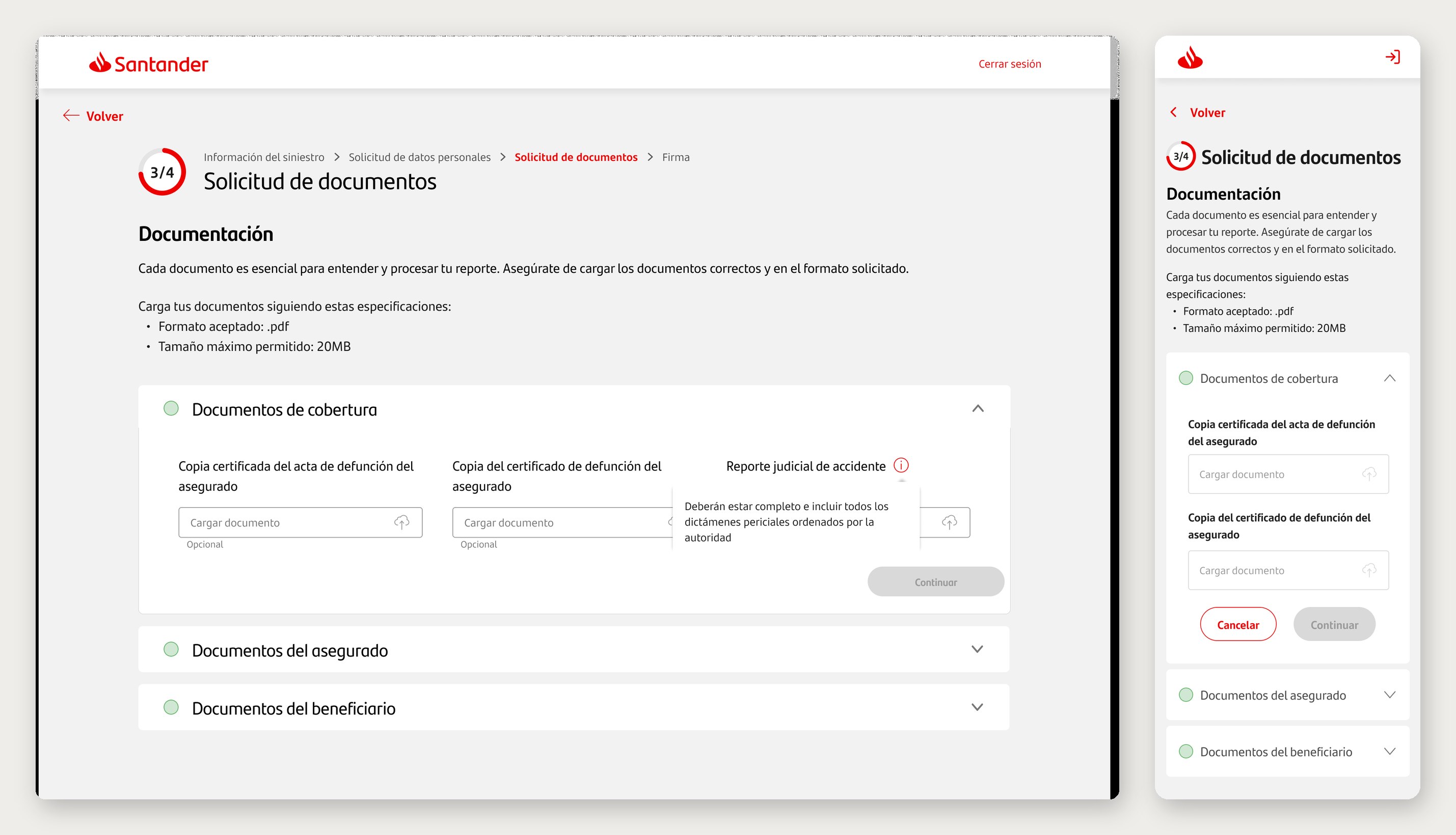Click the 3/4 progress ring on desktop
Viewport: 1456px width, 835px height.
click(163, 172)
